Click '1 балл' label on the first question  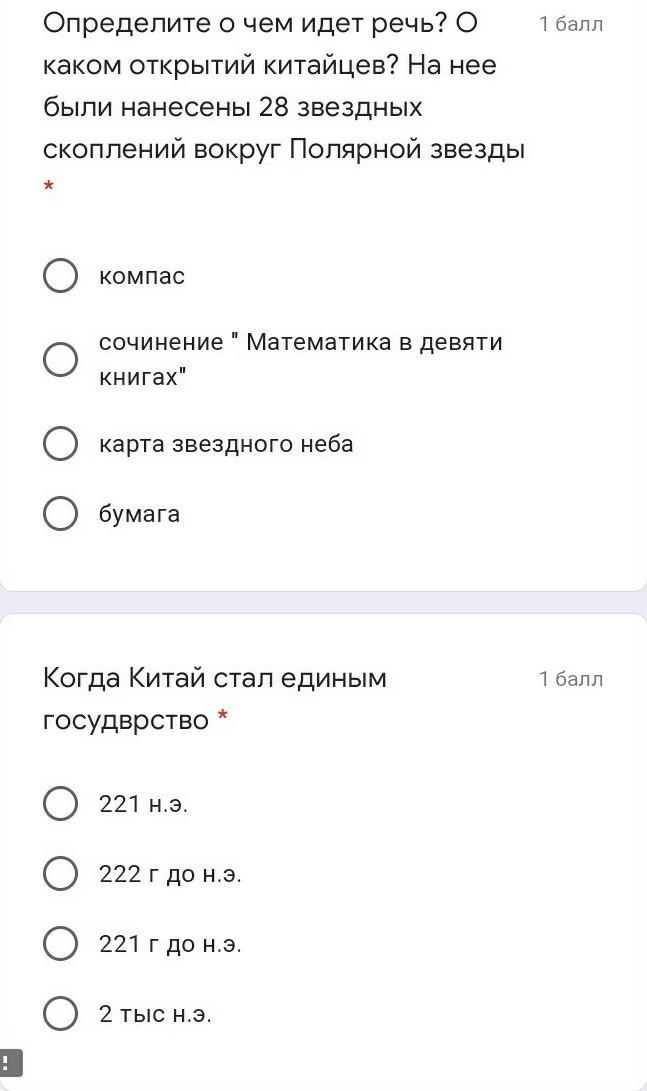click(x=571, y=25)
